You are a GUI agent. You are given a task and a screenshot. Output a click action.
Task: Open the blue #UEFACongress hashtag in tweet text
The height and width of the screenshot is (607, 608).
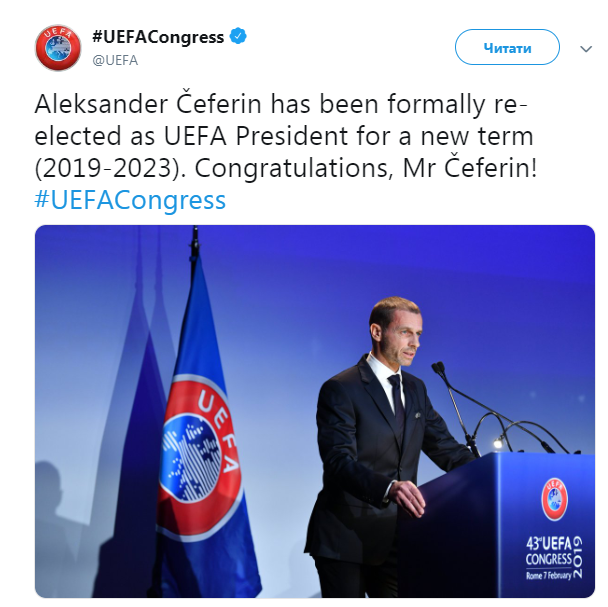131,200
